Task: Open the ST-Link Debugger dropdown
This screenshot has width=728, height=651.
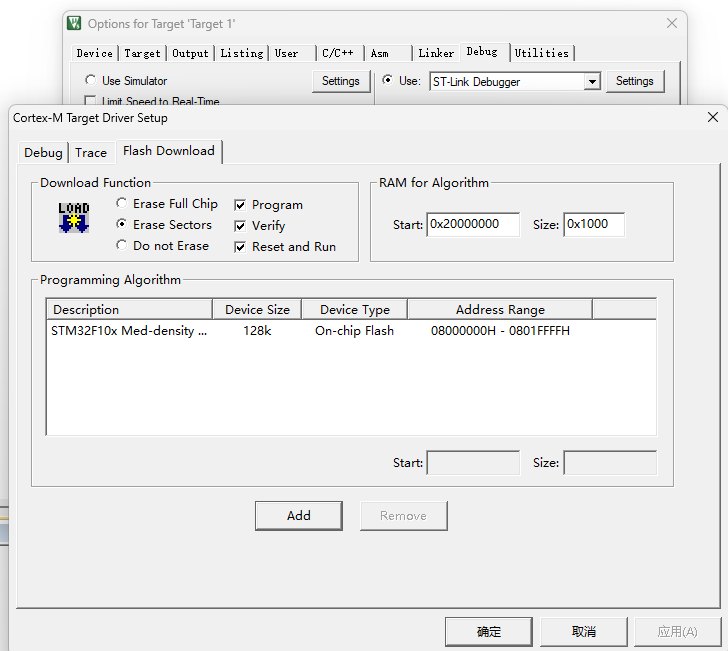Action: click(x=592, y=82)
